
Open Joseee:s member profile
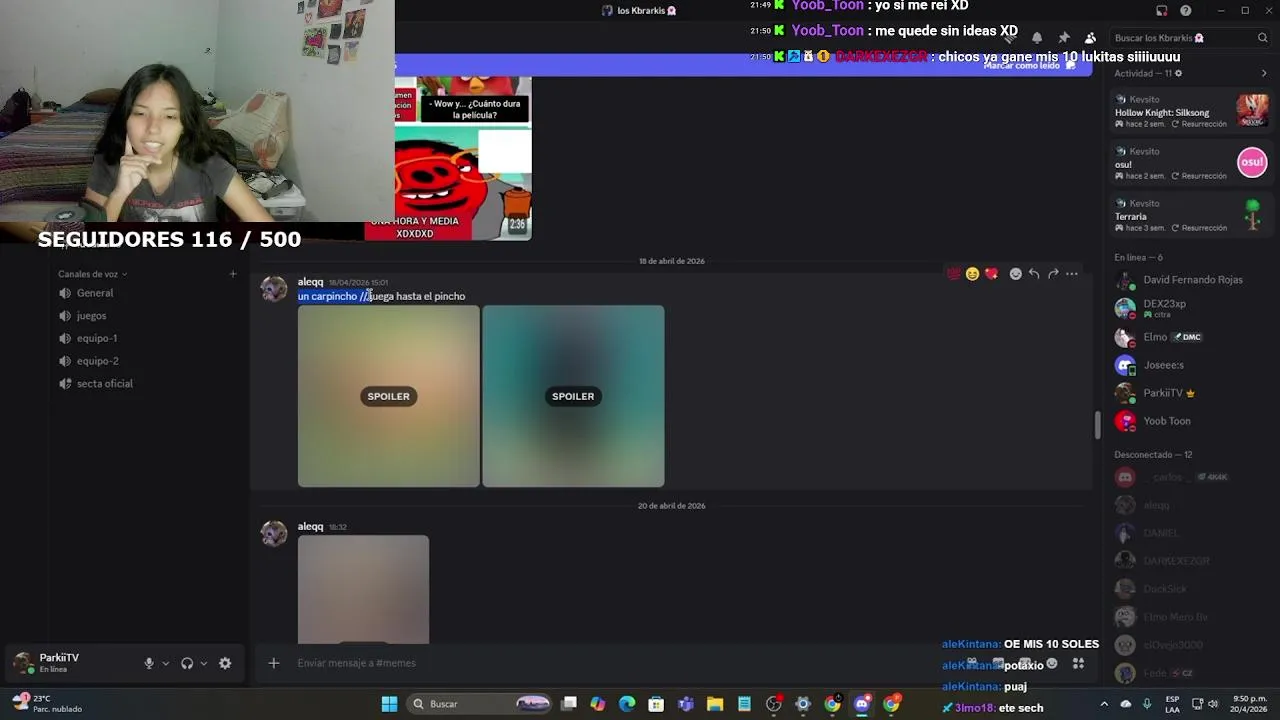(1191, 365)
